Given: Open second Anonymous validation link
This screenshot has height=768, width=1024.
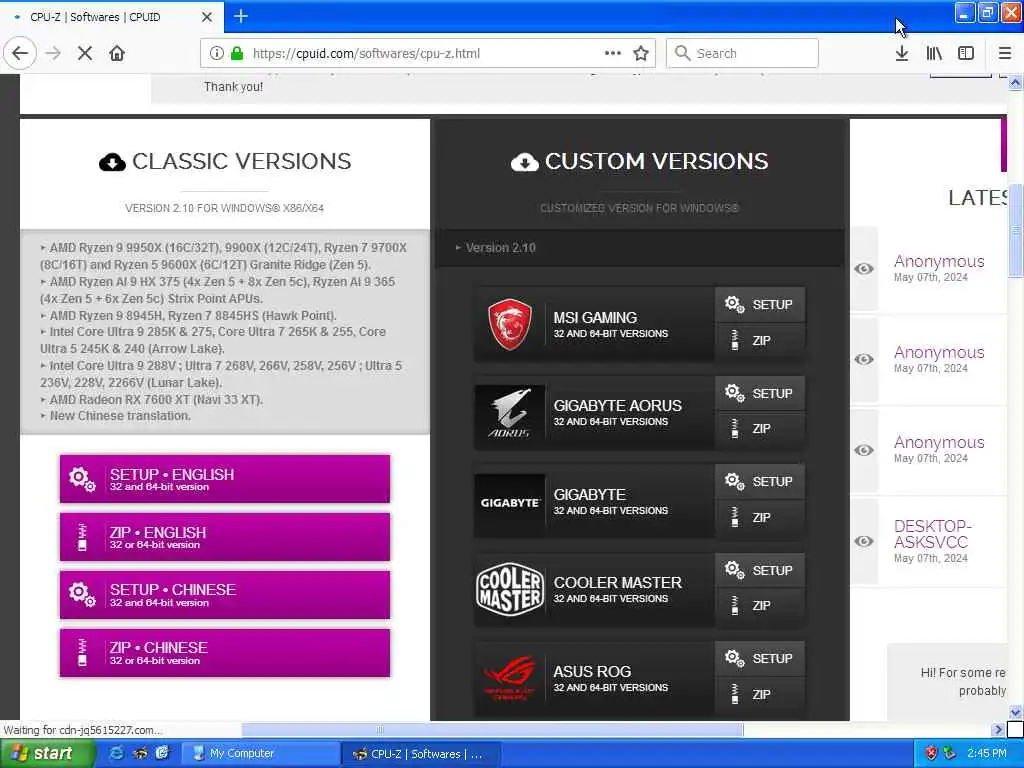Looking at the screenshot, I should 938,352.
